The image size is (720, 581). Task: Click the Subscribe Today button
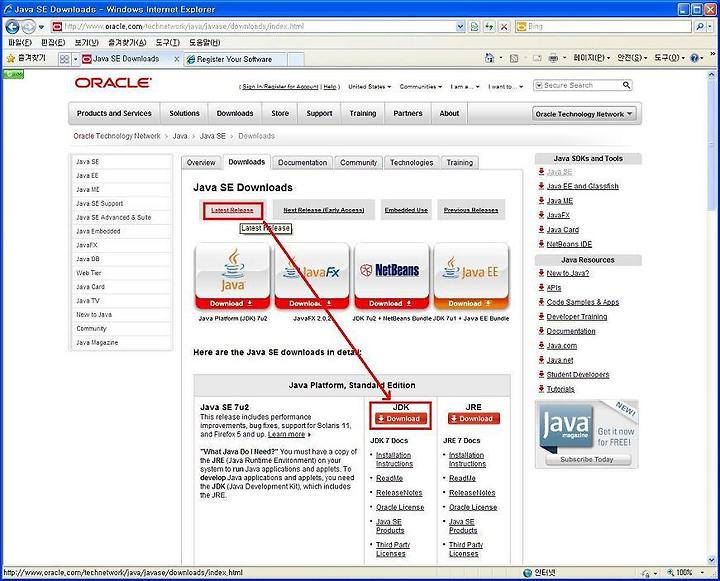pyautogui.click(x=587, y=460)
